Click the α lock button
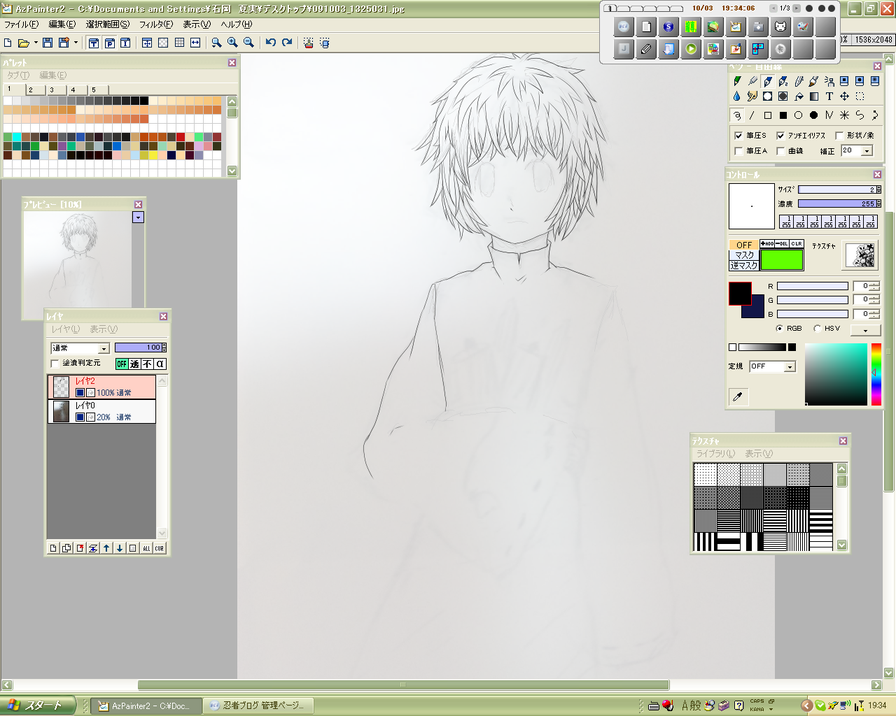 [160, 364]
